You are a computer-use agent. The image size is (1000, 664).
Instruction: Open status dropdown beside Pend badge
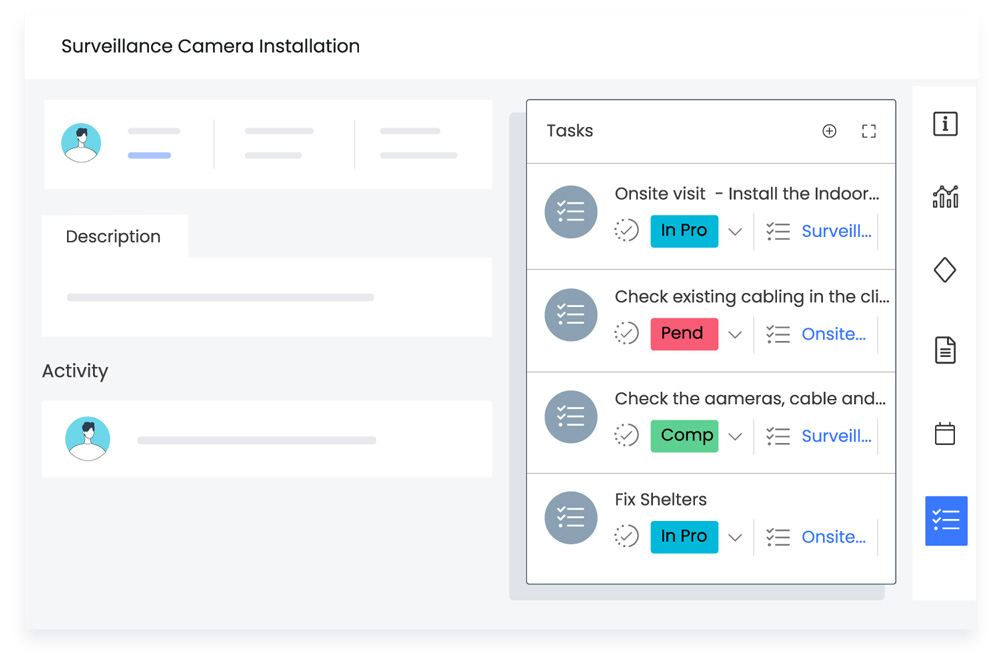[735, 334]
